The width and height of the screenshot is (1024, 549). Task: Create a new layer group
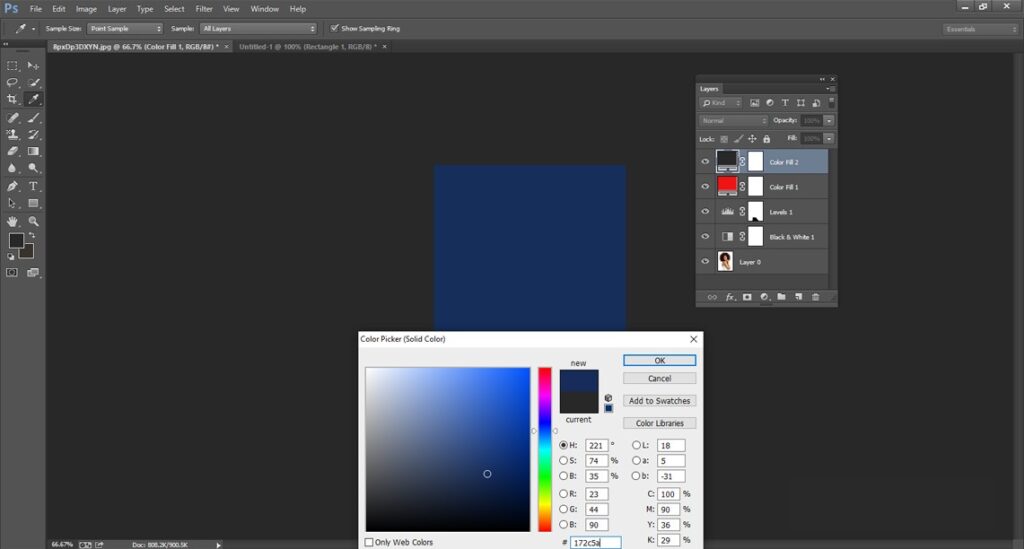(x=781, y=297)
